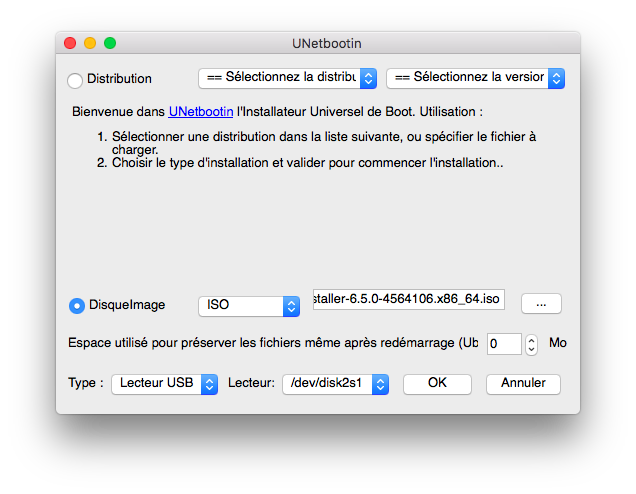This screenshot has height=494, width=636.
Task: Click the UNetbootin window title
Action: click(327, 43)
